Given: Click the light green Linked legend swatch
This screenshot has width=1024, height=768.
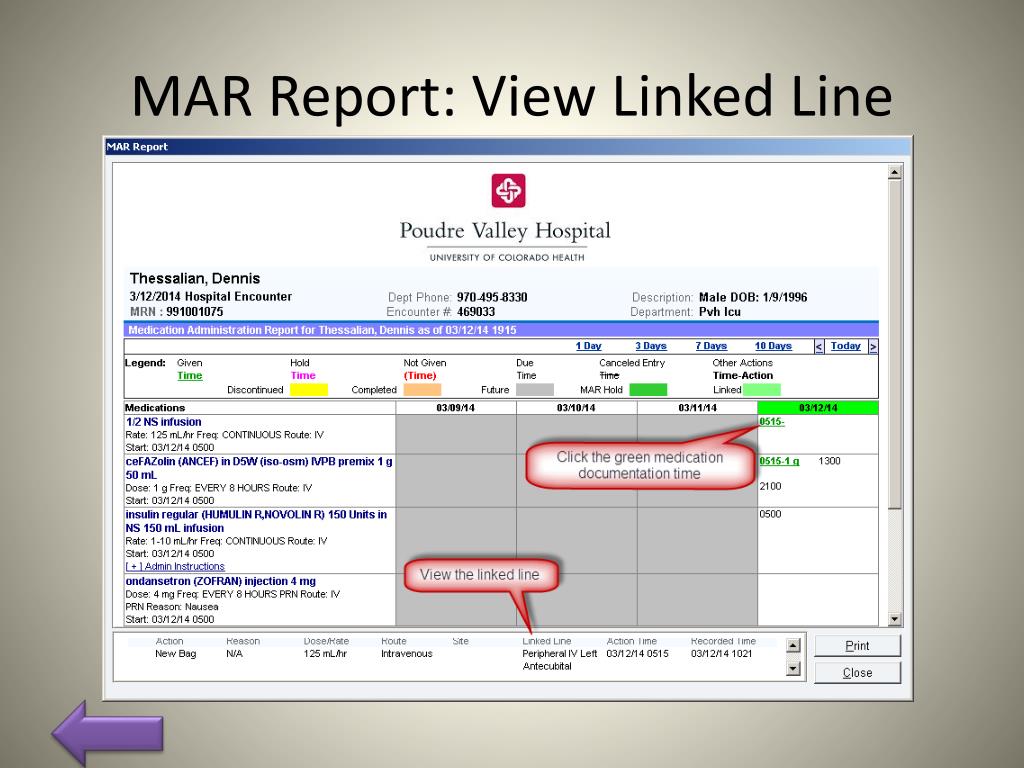Looking at the screenshot, I should 761,390.
